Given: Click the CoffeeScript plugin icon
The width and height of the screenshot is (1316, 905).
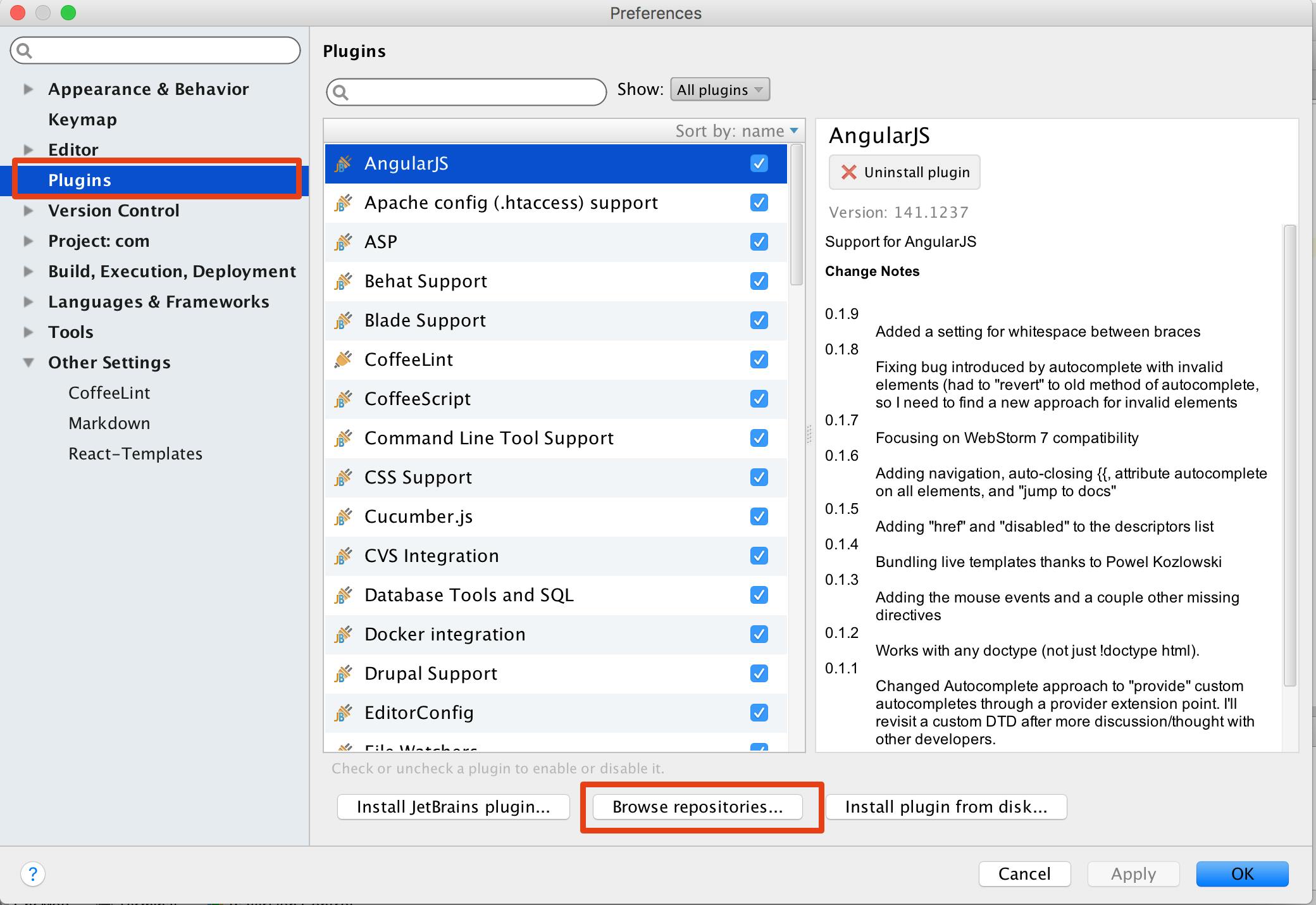Looking at the screenshot, I should coord(343,399).
